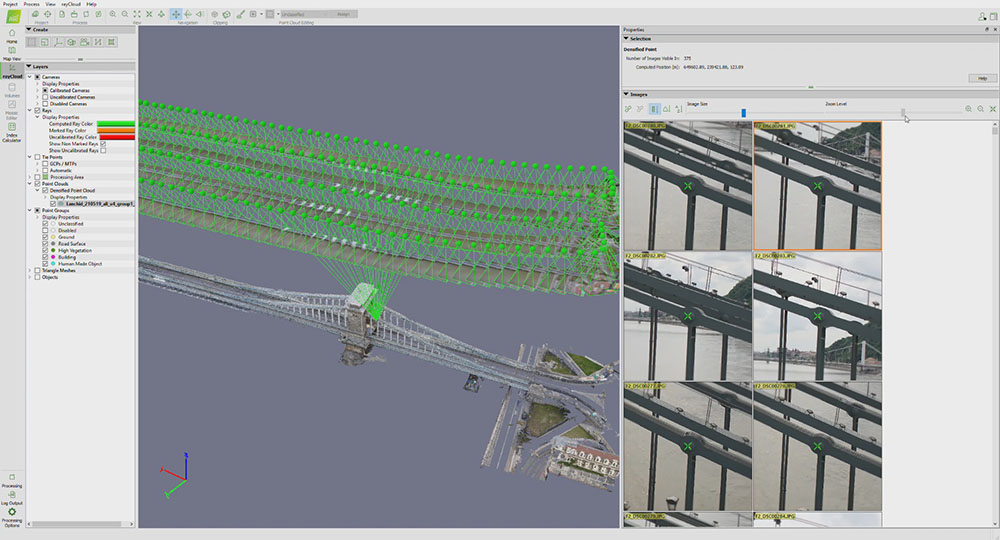The height and width of the screenshot is (540, 1000).
Task: Click the toolbar Zoom Out magnifier
Action: 125,14
